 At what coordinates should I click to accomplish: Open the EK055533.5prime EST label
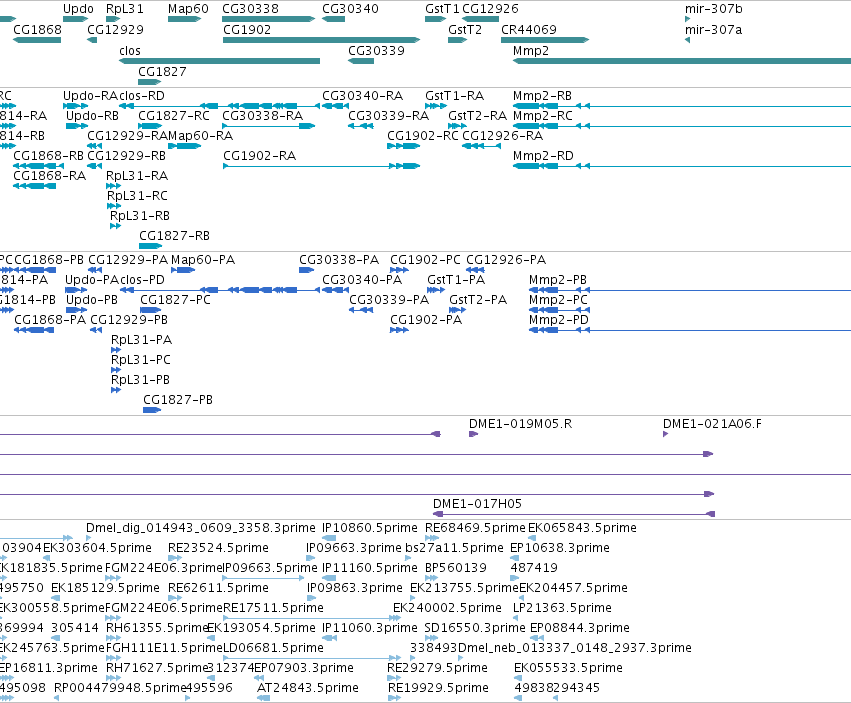tap(568, 668)
